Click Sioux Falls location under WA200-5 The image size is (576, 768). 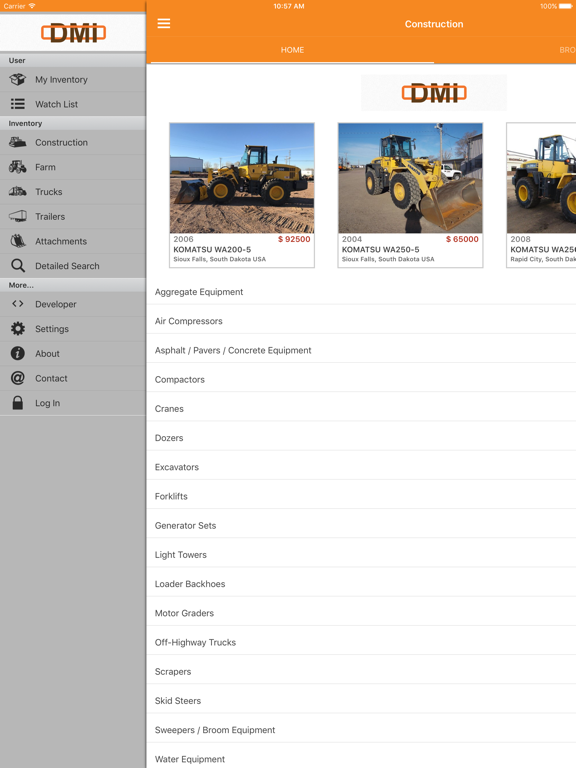(x=219, y=259)
